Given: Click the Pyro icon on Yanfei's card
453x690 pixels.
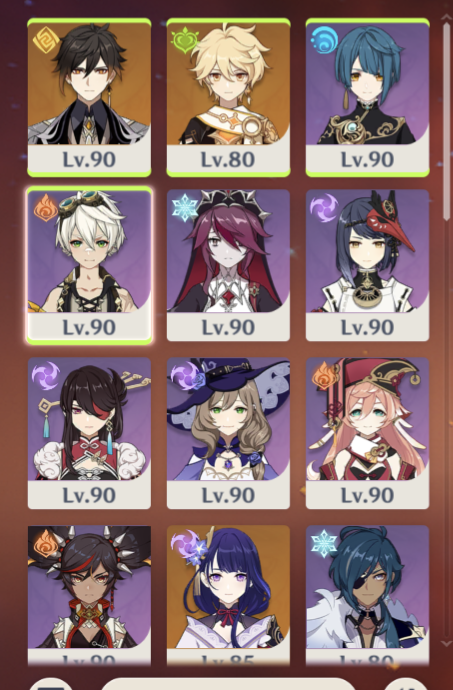Looking at the screenshot, I should (326, 375).
